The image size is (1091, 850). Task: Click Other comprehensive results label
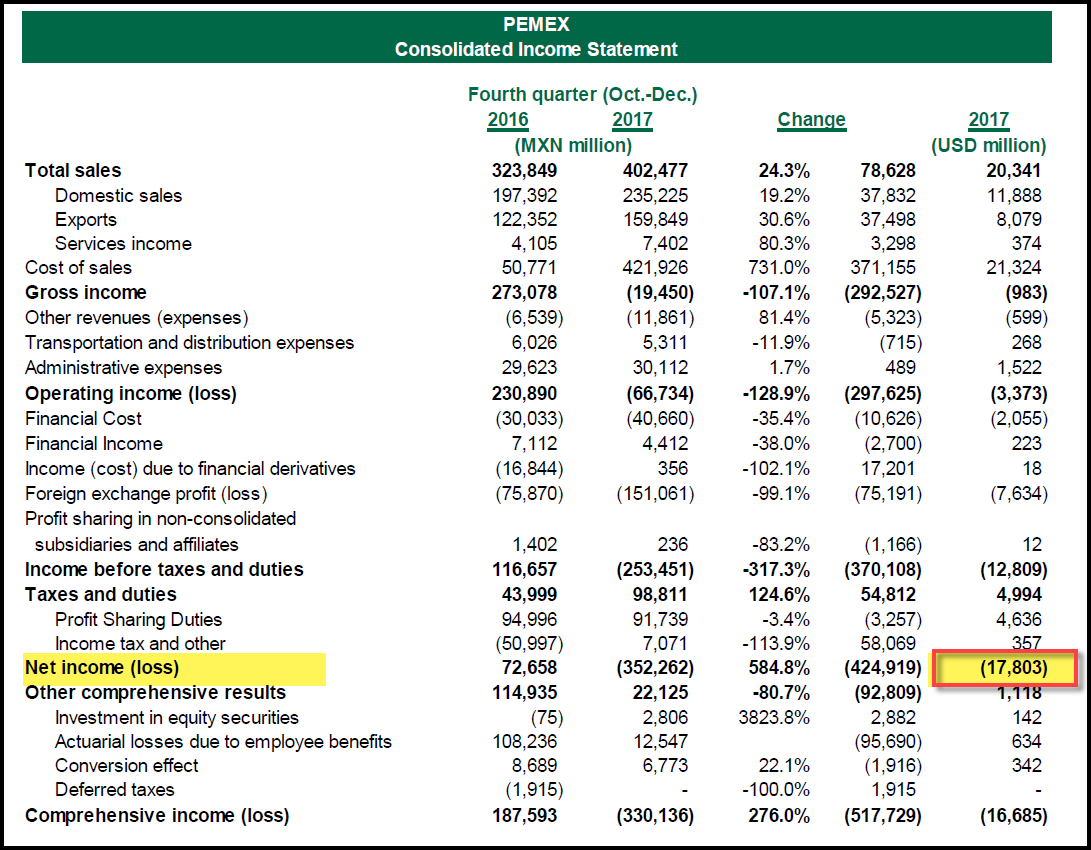click(x=156, y=693)
